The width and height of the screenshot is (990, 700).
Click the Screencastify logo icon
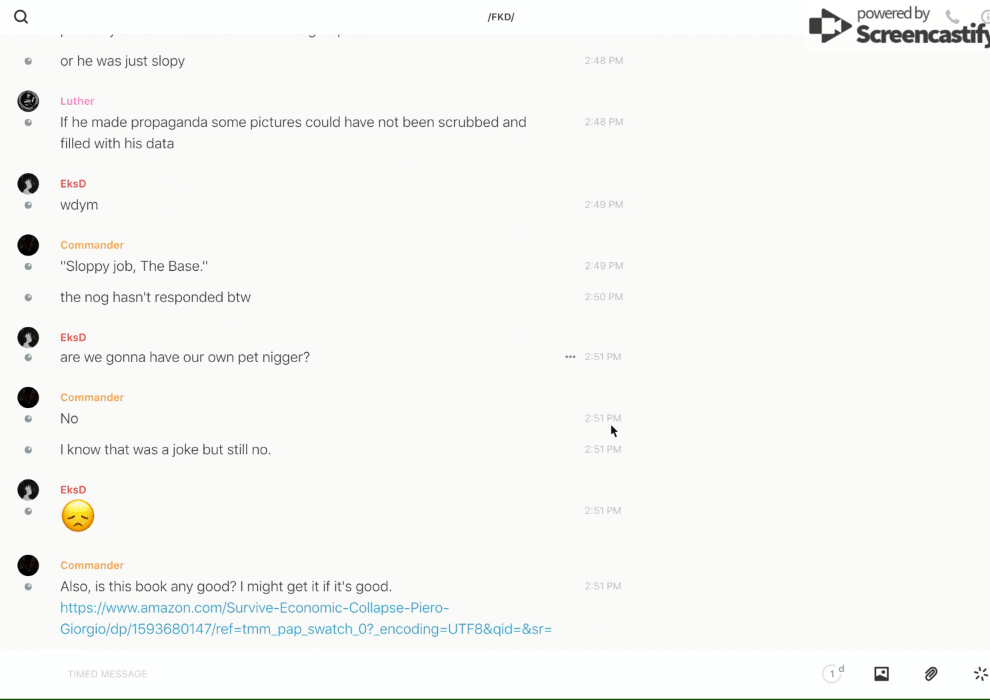click(829, 26)
